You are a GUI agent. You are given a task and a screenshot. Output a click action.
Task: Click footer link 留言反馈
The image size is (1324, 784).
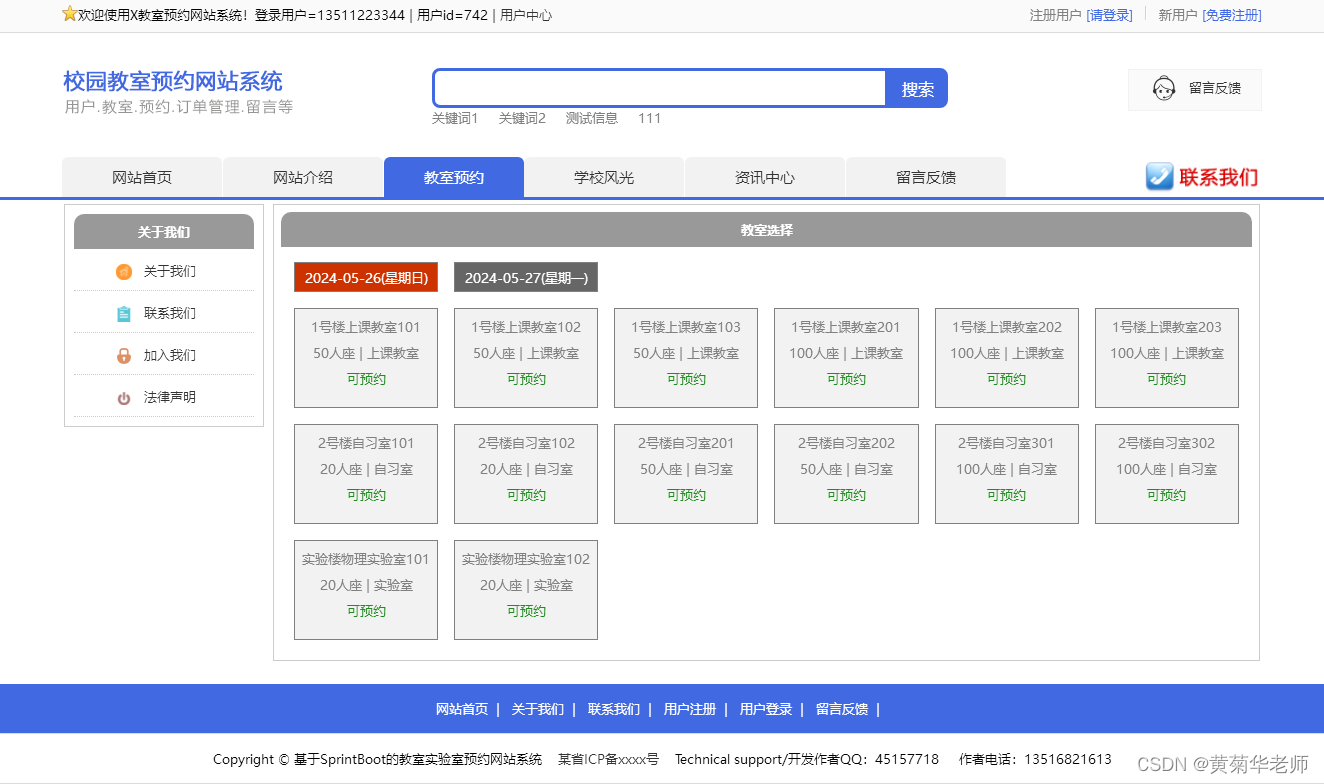[842, 710]
